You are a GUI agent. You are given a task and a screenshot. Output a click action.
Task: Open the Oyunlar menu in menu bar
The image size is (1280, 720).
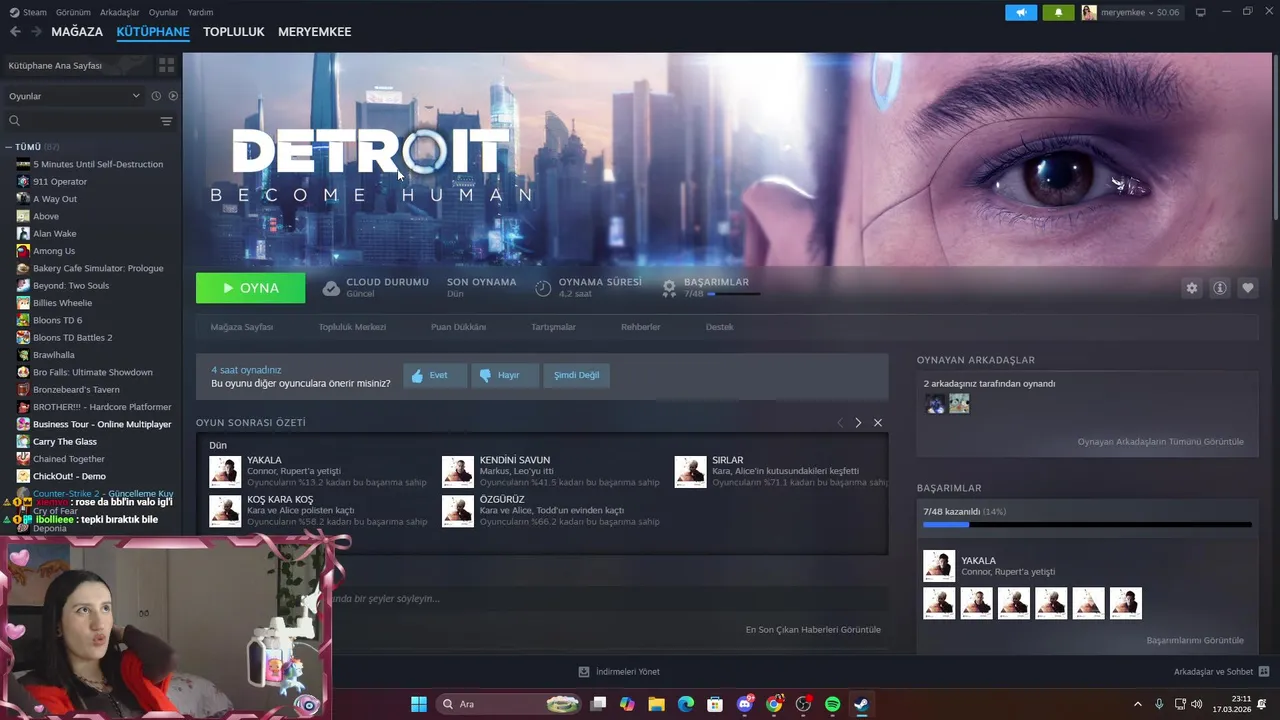tap(163, 12)
